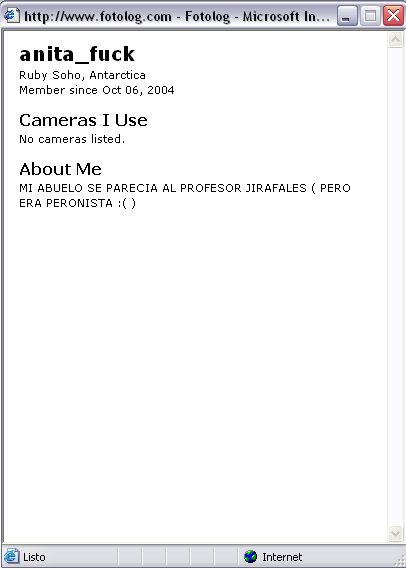Click the Member since Oct 06, 2004 line
The width and height of the screenshot is (406, 568).
pyautogui.click(x=97, y=90)
